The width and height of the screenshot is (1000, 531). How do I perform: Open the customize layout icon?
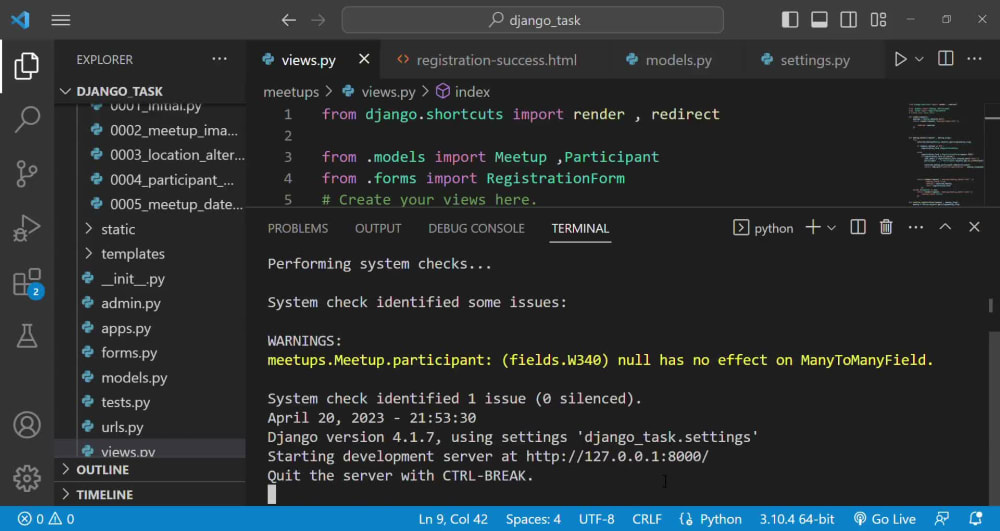pyautogui.click(x=878, y=20)
